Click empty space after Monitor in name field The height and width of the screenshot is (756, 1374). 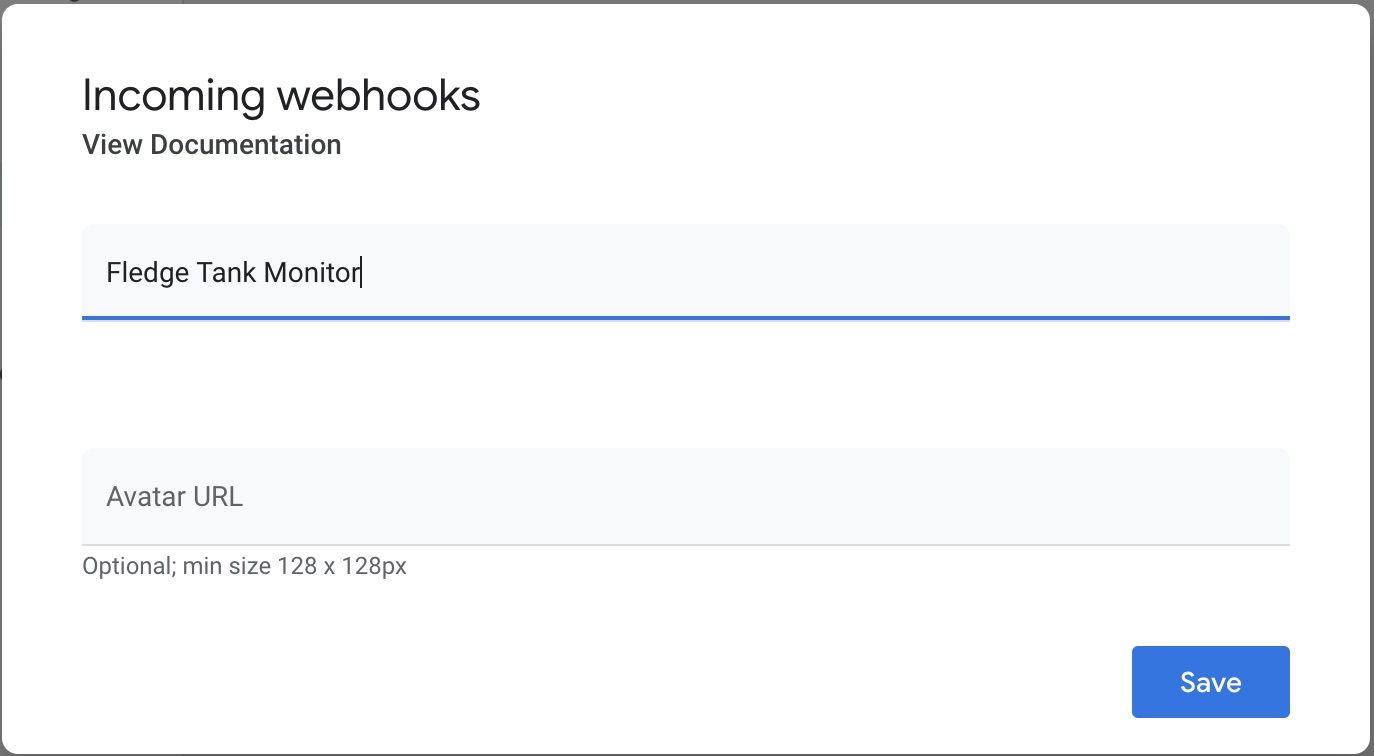800,273
